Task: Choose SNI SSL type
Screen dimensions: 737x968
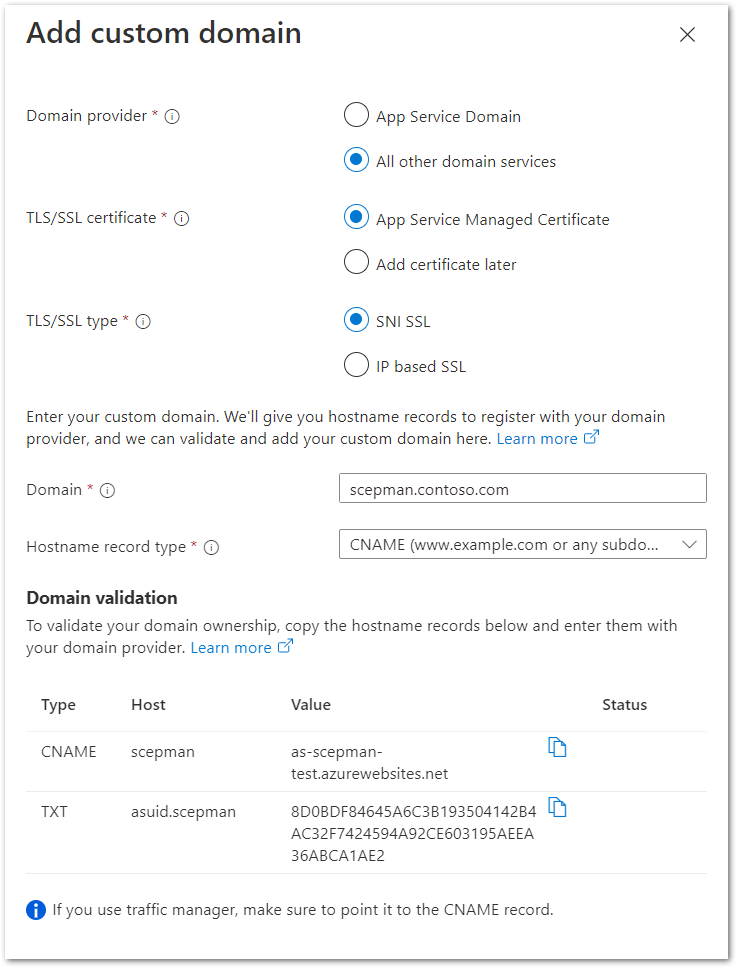Action: 356,320
